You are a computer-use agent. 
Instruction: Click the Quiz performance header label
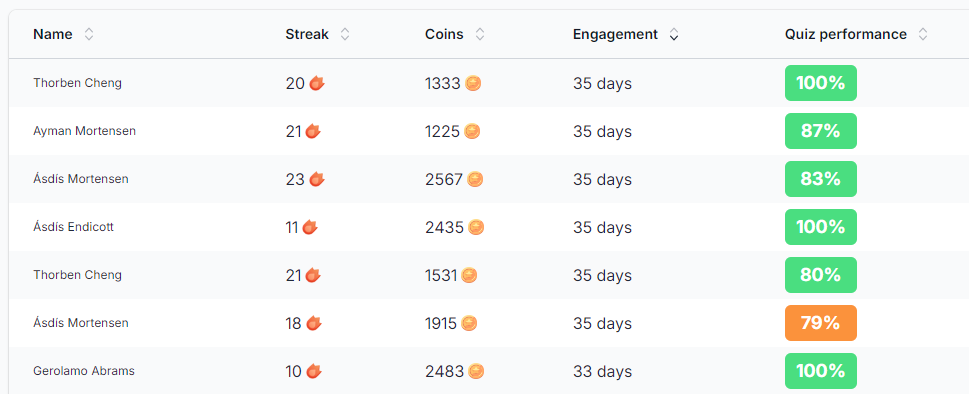(x=845, y=35)
